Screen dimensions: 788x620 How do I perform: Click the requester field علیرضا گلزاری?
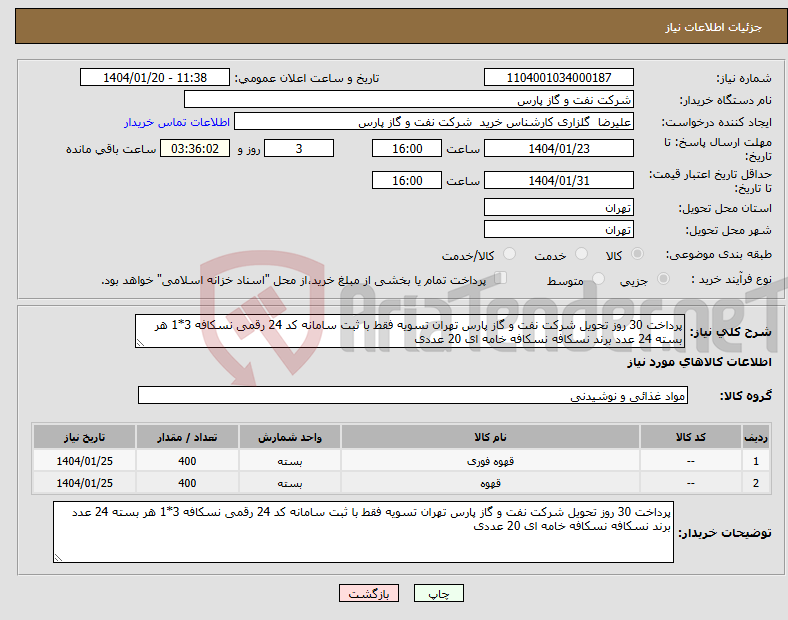(434, 122)
